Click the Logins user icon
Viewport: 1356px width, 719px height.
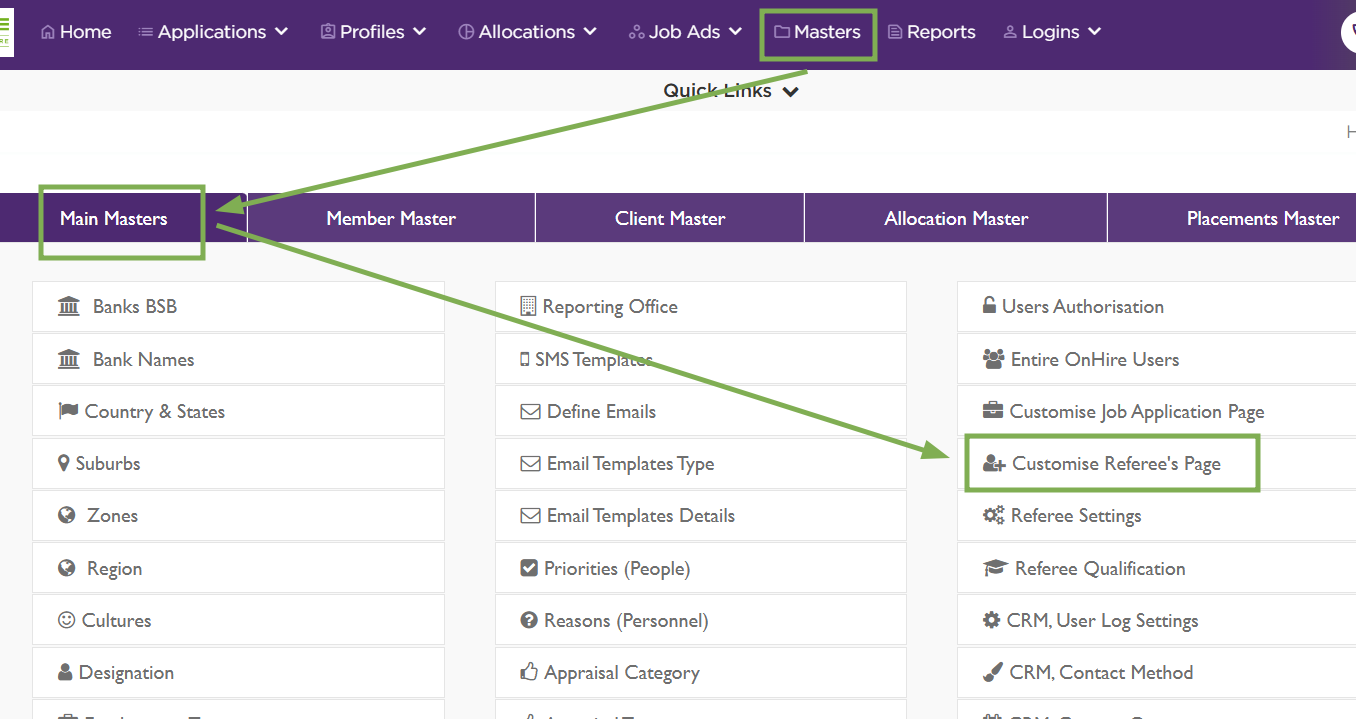tap(1010, 32)
